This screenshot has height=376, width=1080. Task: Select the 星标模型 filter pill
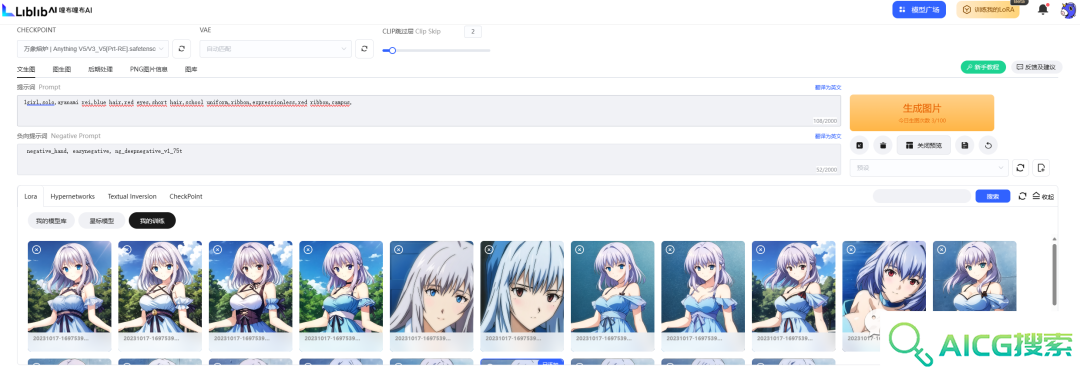tap(102, 220)
